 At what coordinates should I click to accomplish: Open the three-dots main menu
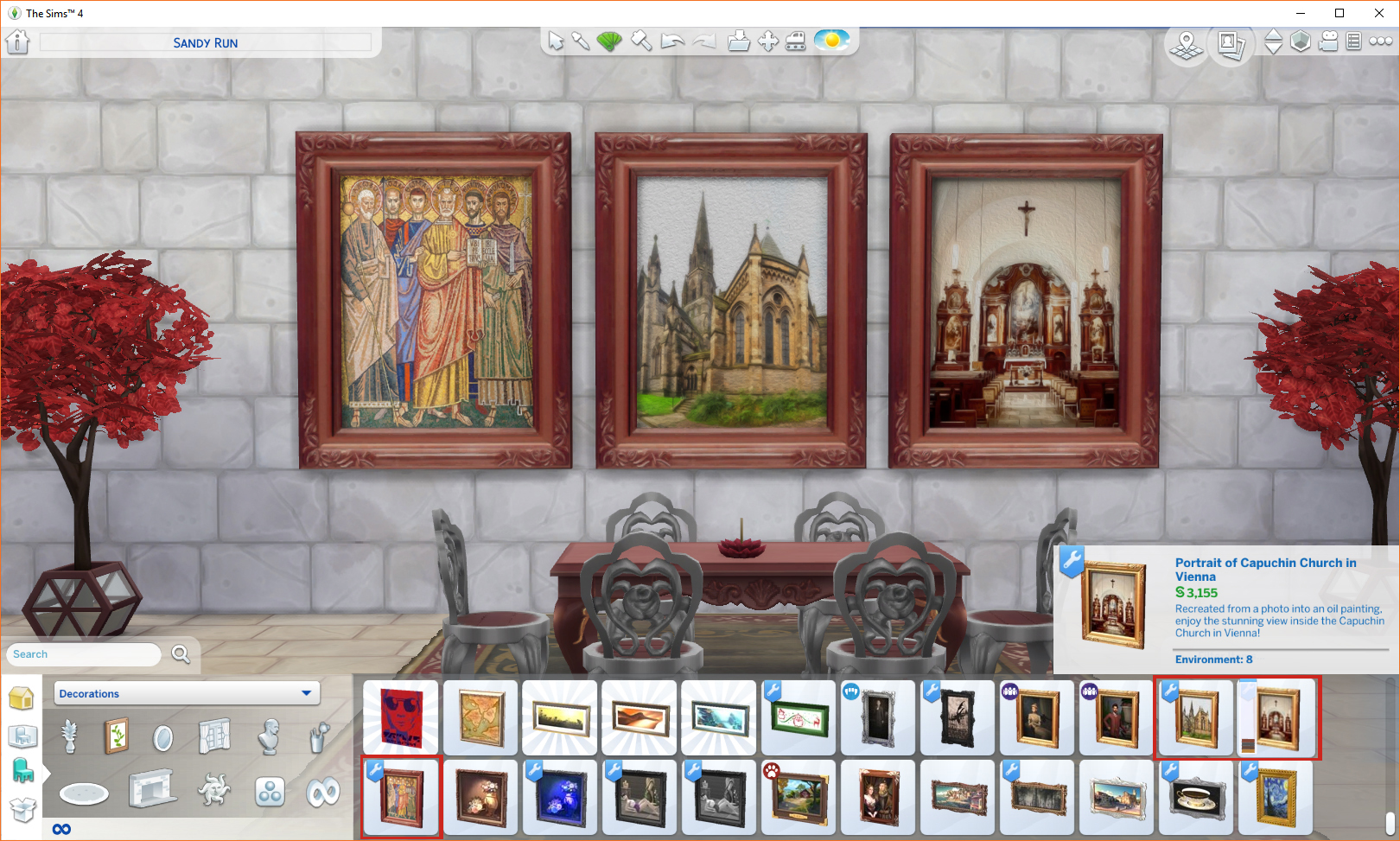click(1381, 41)
